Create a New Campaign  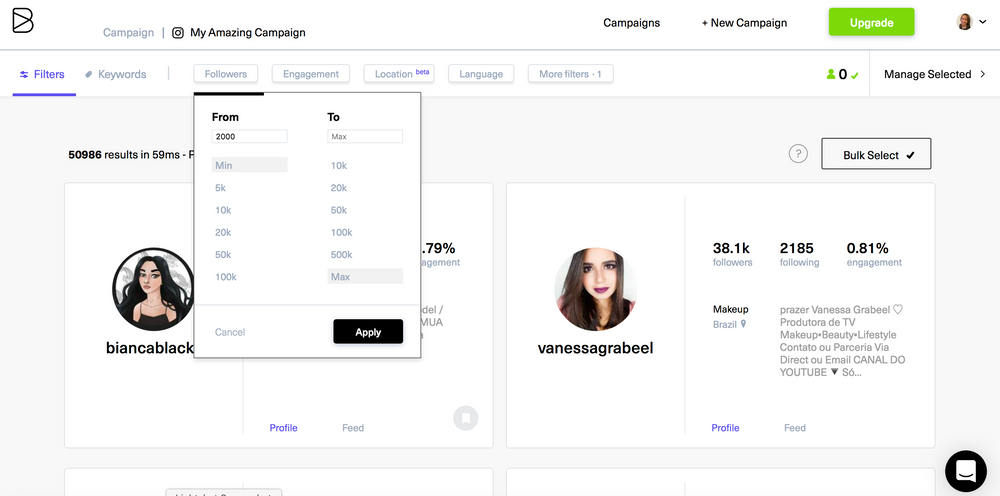[x=744, y=23]
